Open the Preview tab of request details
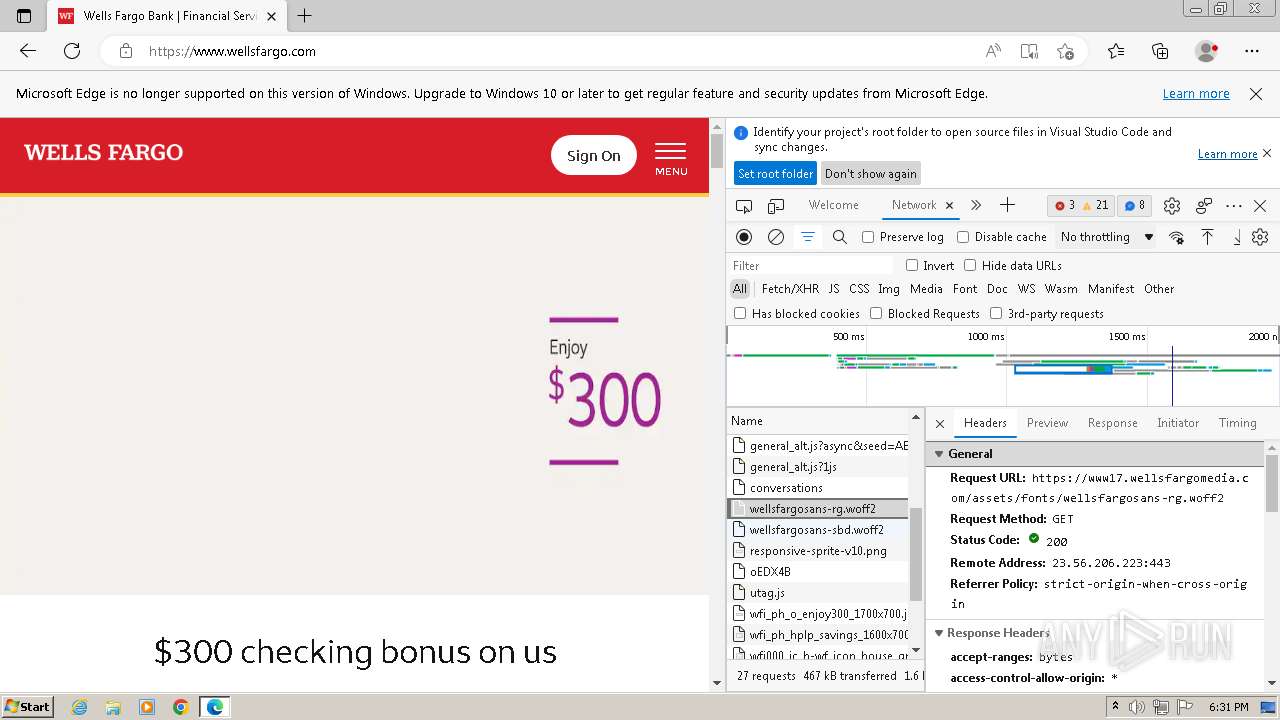1280x720 pixels. pos(1047,423)
